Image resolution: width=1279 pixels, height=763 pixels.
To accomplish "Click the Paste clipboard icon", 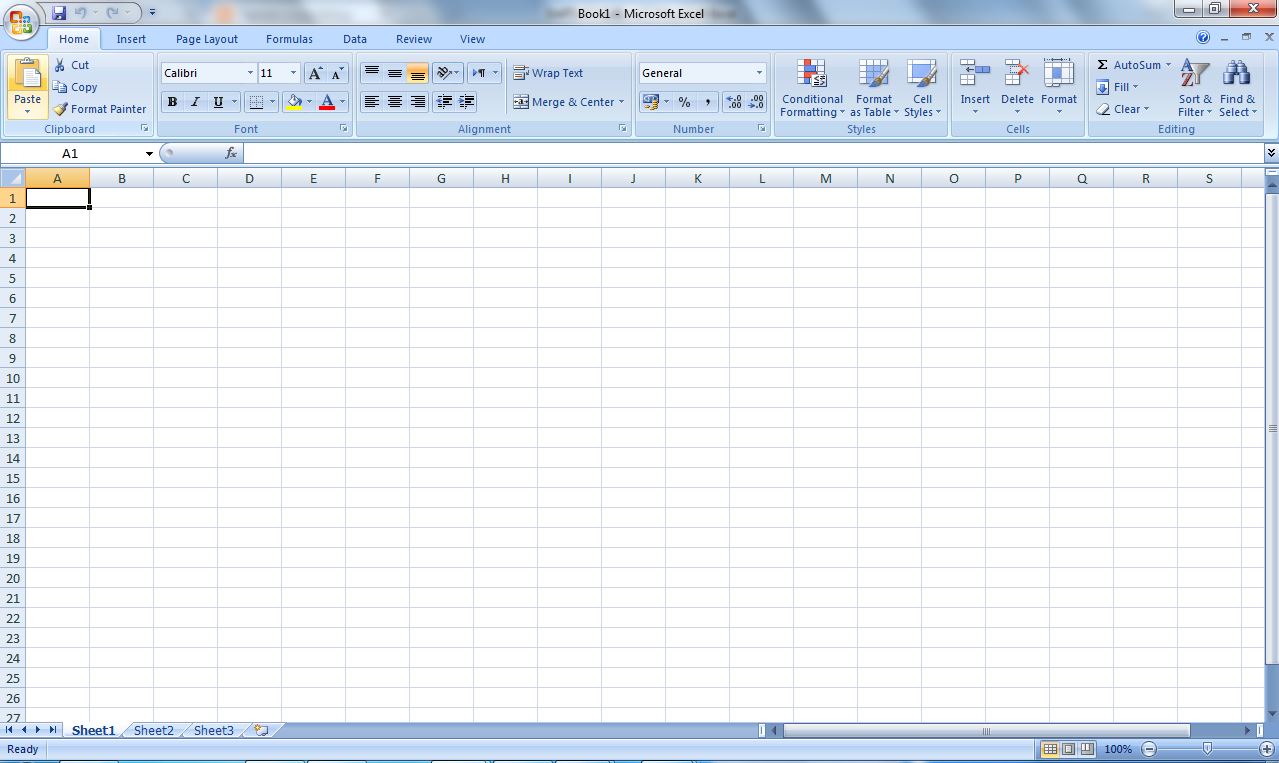I will tap(28, 75).
